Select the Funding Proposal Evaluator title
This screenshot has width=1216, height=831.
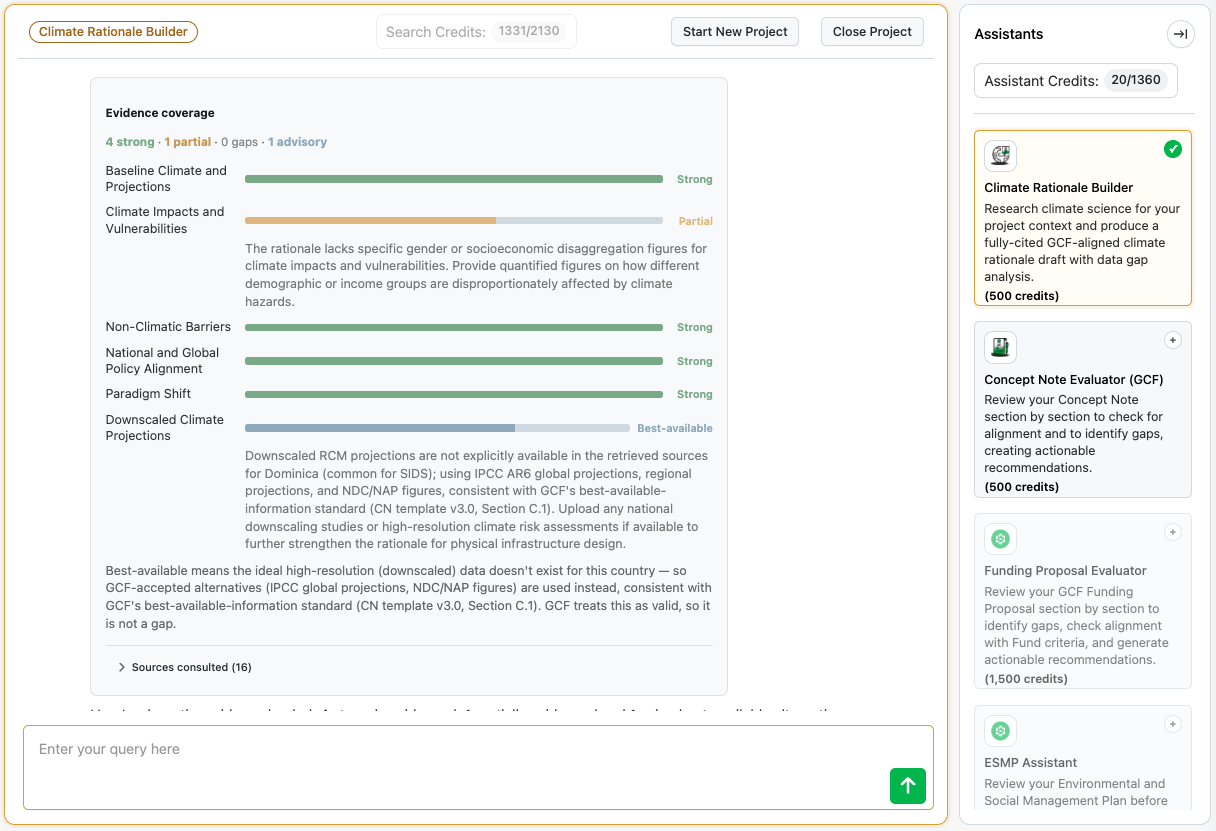point(1065,571)
